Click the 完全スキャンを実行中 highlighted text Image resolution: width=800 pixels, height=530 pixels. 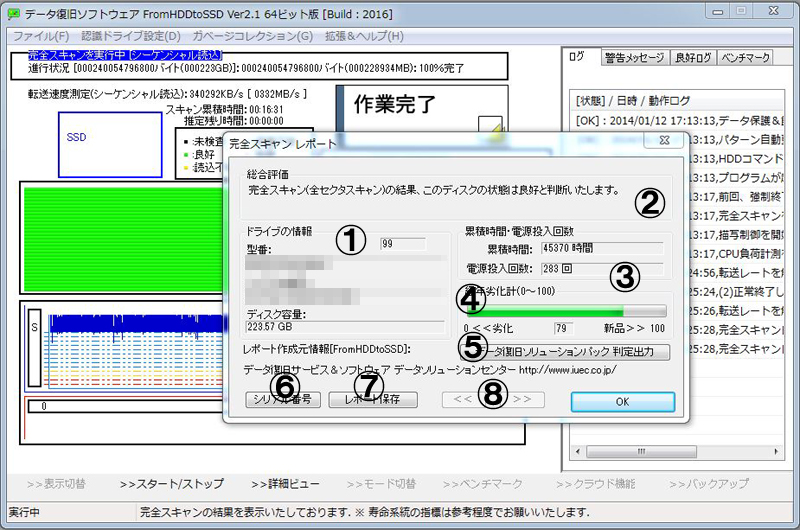click(x=125, y=55)
